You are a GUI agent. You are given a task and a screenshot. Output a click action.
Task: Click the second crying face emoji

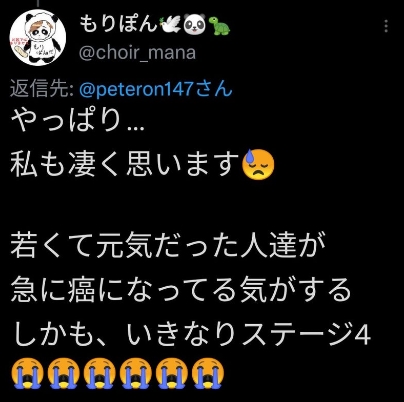pos(63,374)
